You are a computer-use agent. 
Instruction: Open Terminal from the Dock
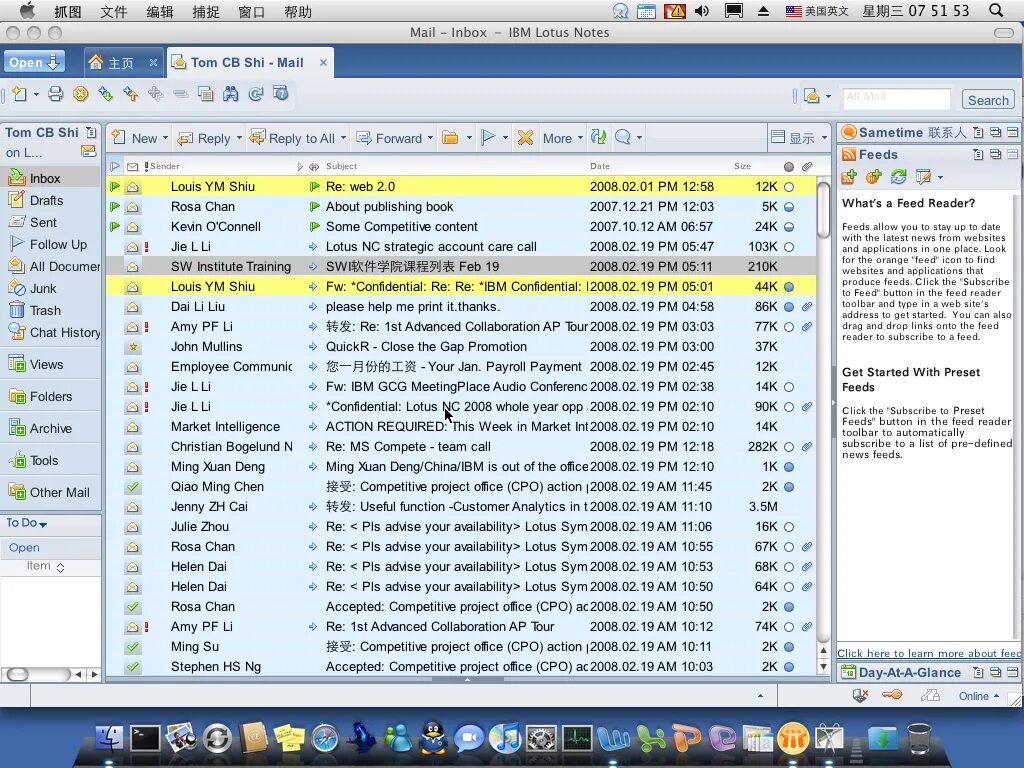point(144,739)
